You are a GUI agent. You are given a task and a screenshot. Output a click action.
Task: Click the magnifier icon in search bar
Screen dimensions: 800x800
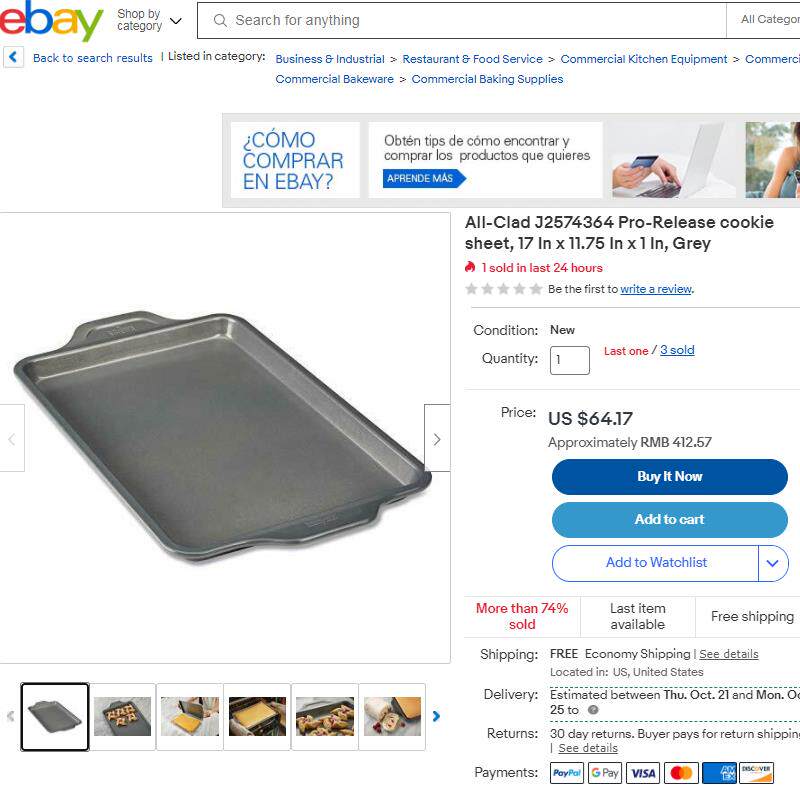pos(220,20)
